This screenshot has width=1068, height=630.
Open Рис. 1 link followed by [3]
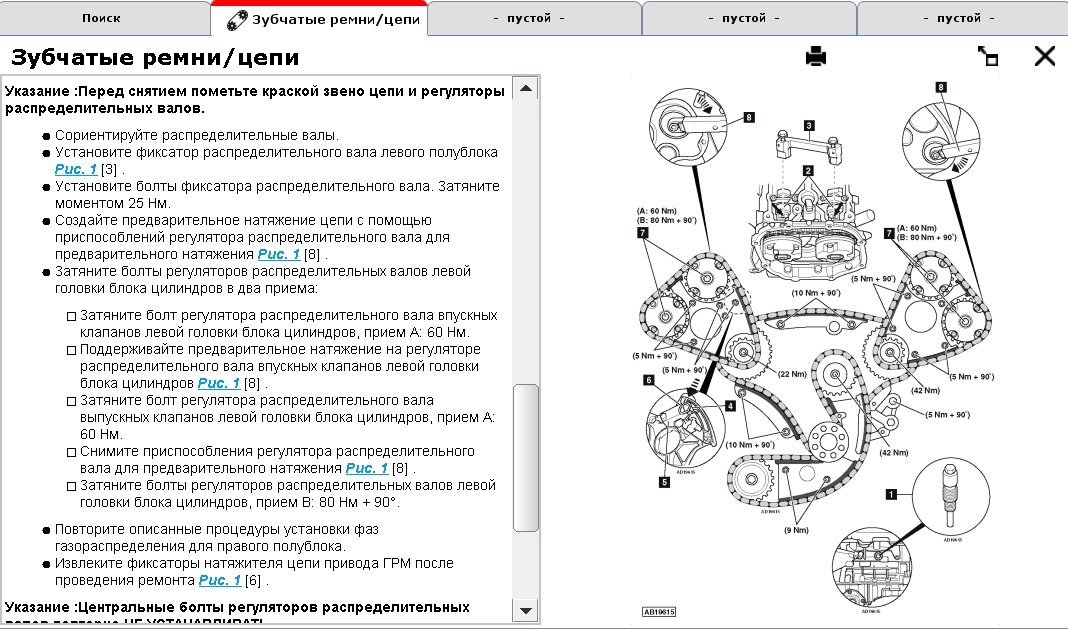coord(76,169)
